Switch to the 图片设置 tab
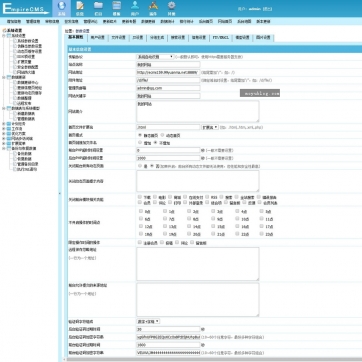The height and width of the screenshot is (362, 362). 263,38
